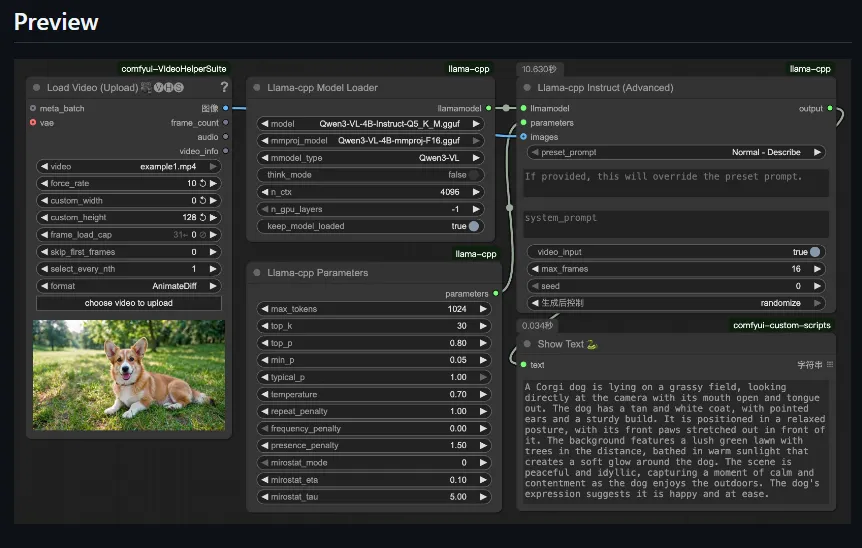Reset custom_height with its circular arrow icon
This screenshot has height=548, width=862.
pos(203,217)
